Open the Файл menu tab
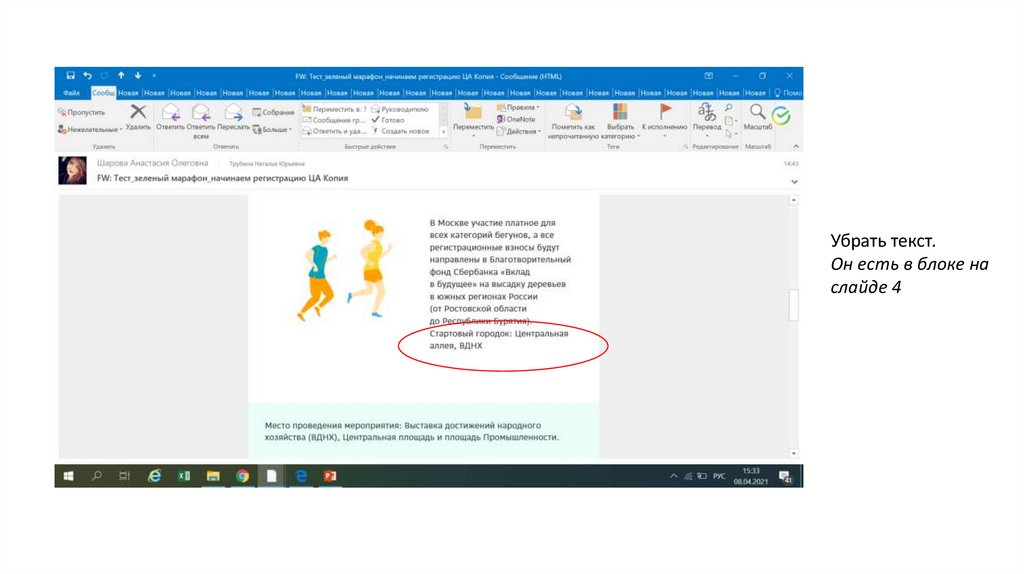The image size is (1024, 574). (x=72, y=92)
